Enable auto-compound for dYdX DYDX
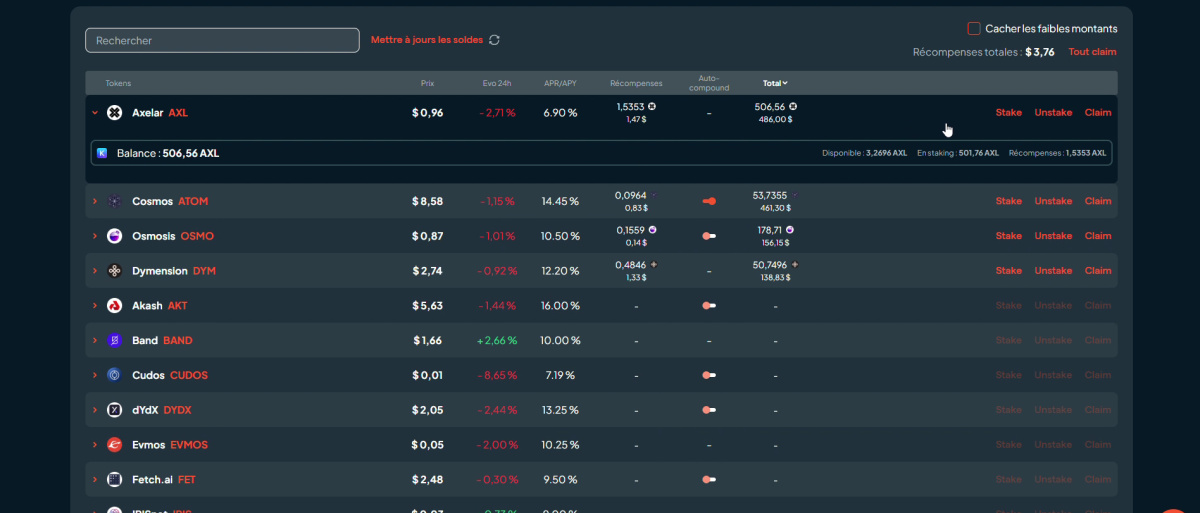The width and height of the screenshot is (1200, 513). click(x=709, y=410)
